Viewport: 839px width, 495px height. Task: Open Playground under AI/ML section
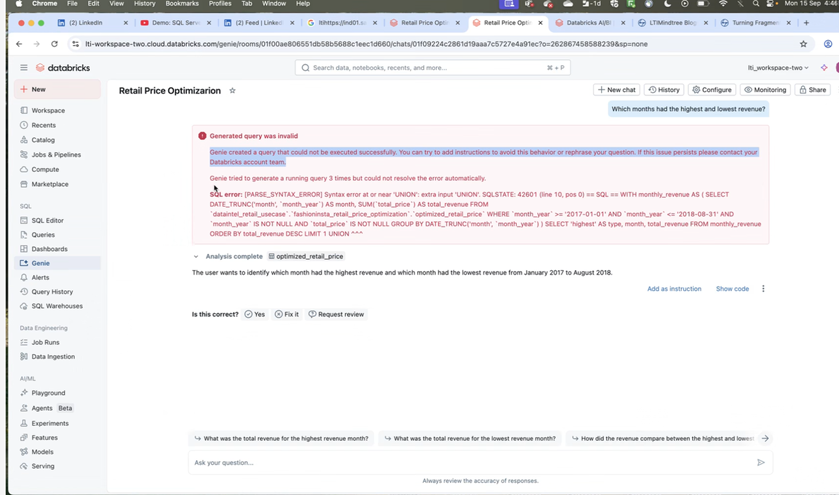tap(48, 393)
